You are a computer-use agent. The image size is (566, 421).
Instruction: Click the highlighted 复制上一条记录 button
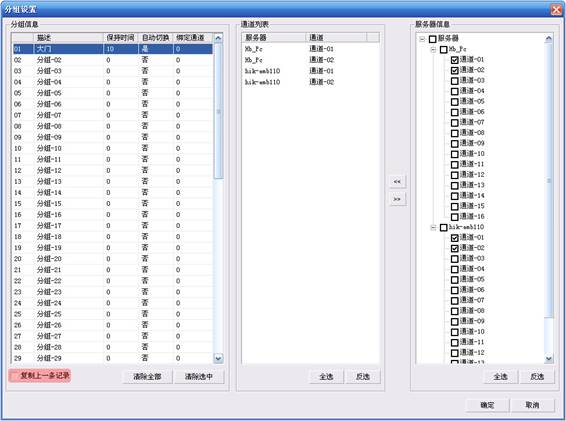pyautogui.click(x=40, y=376)
